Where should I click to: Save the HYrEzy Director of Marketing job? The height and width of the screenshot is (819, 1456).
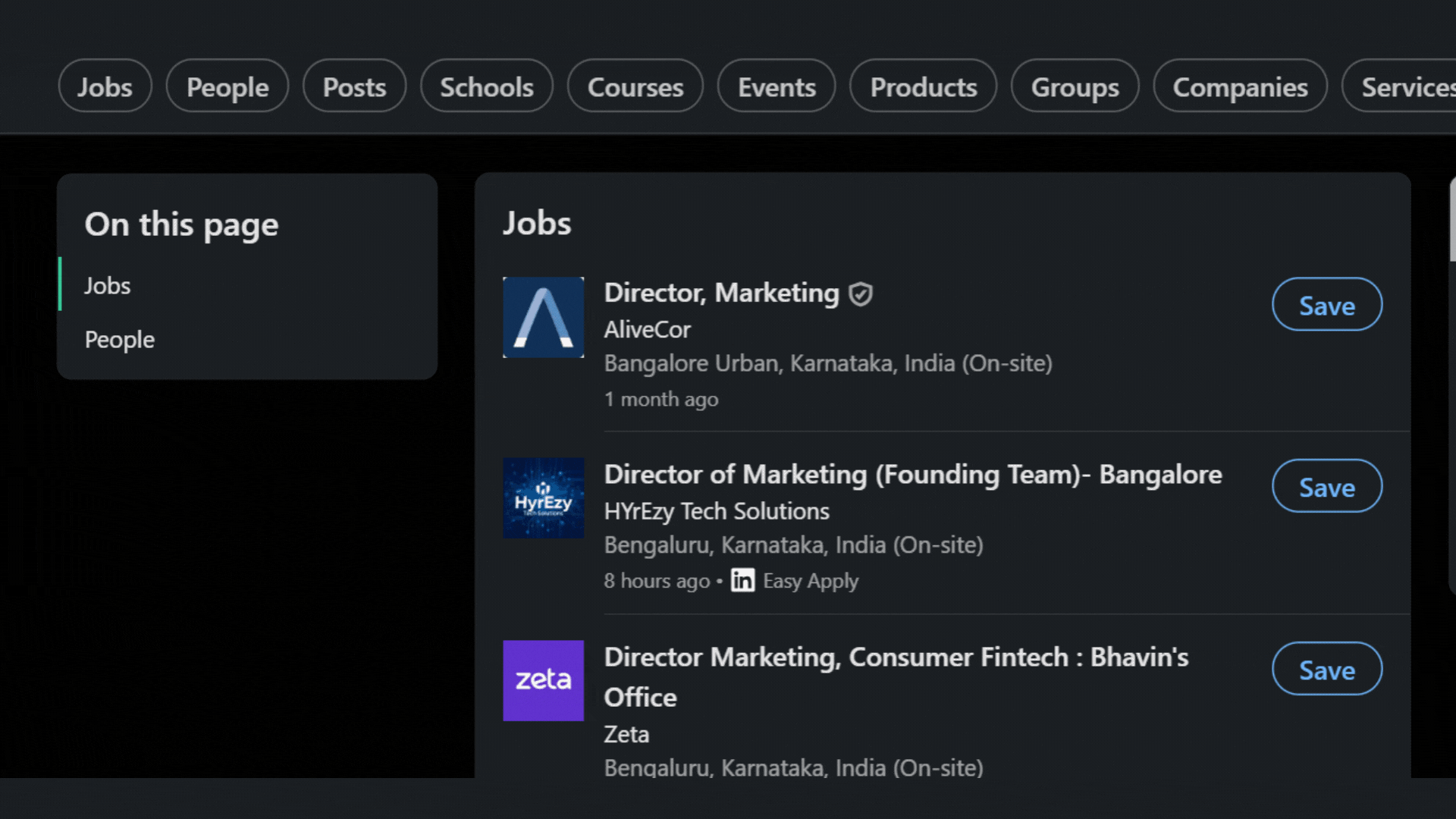[x=1327, y=486]
